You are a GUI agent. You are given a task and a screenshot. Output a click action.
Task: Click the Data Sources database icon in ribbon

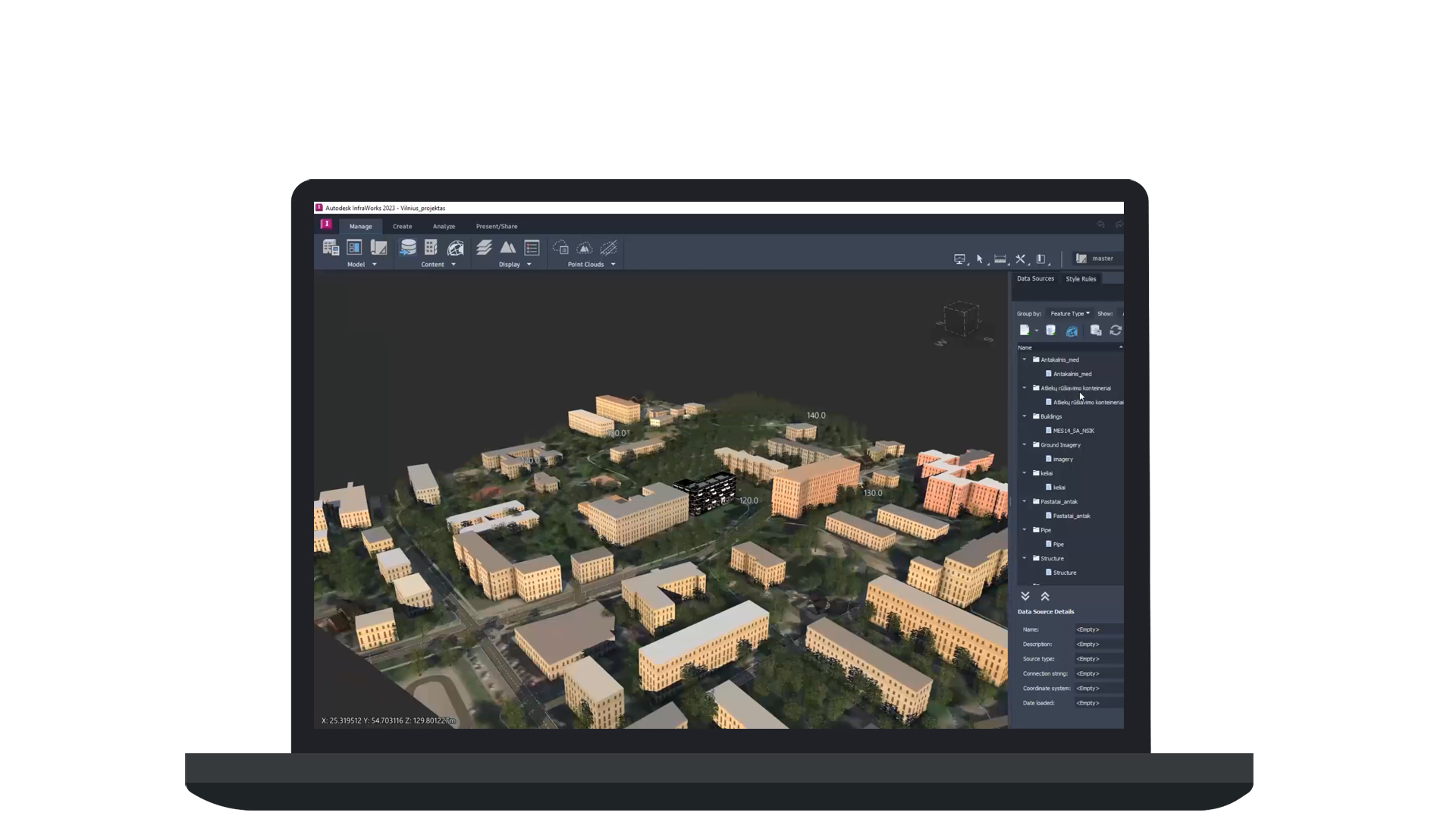(408, 248)
